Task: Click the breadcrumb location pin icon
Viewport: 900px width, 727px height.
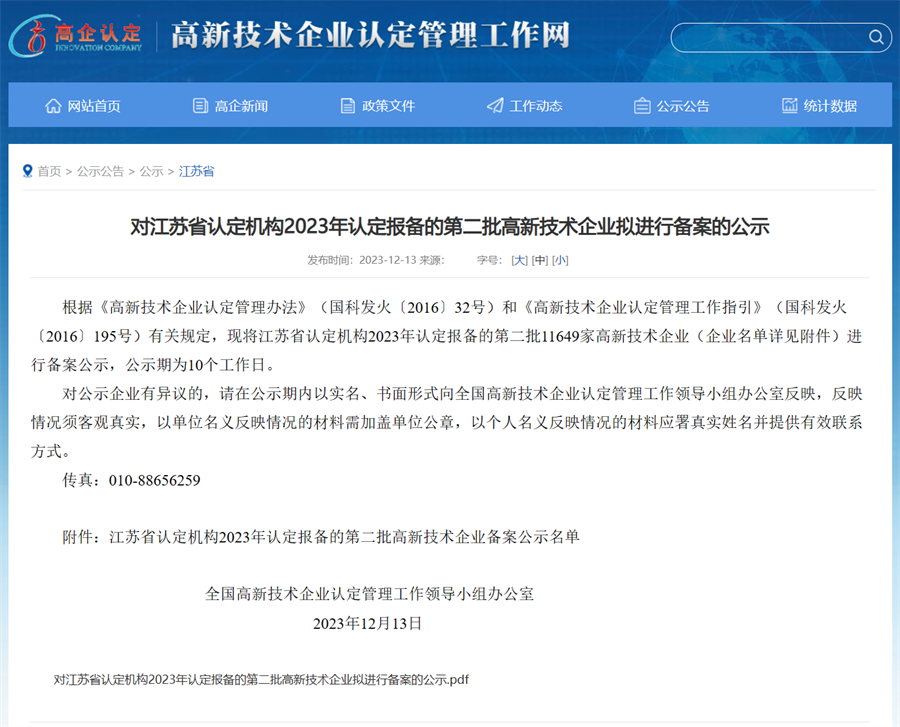Action: point(27,171)
